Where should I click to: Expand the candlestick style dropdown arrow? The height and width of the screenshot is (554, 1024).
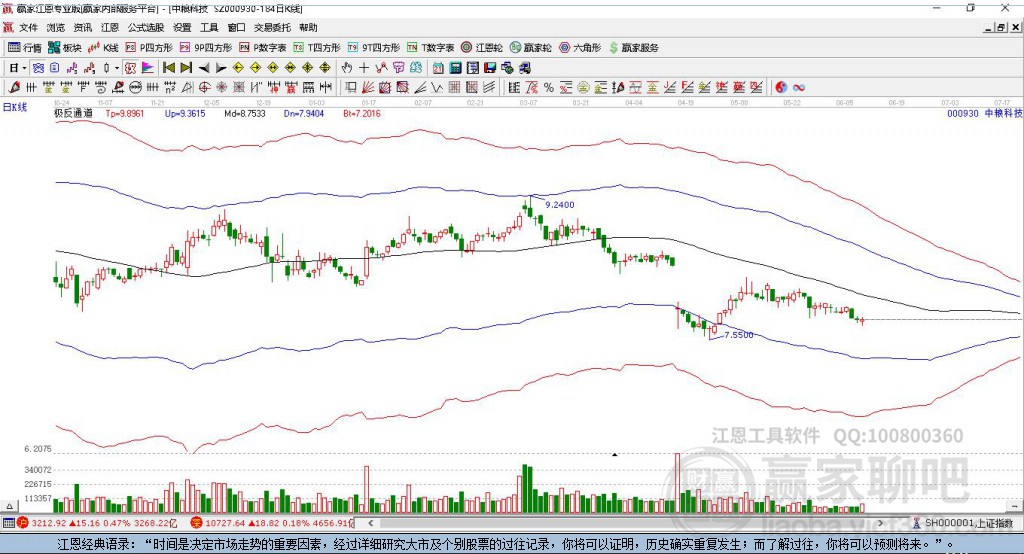click(117, 68)
